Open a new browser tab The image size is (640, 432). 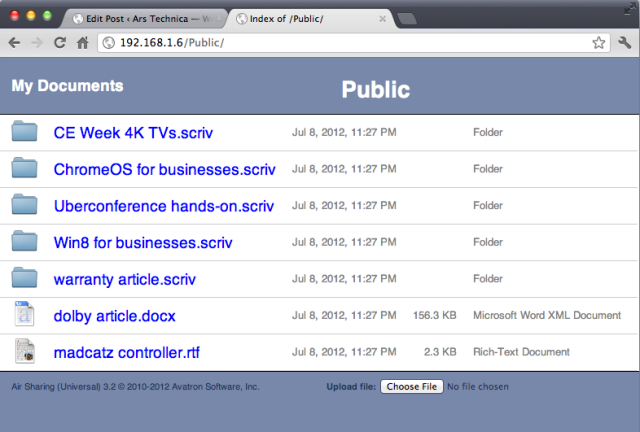pyautogui.click(x=407, y=19)
